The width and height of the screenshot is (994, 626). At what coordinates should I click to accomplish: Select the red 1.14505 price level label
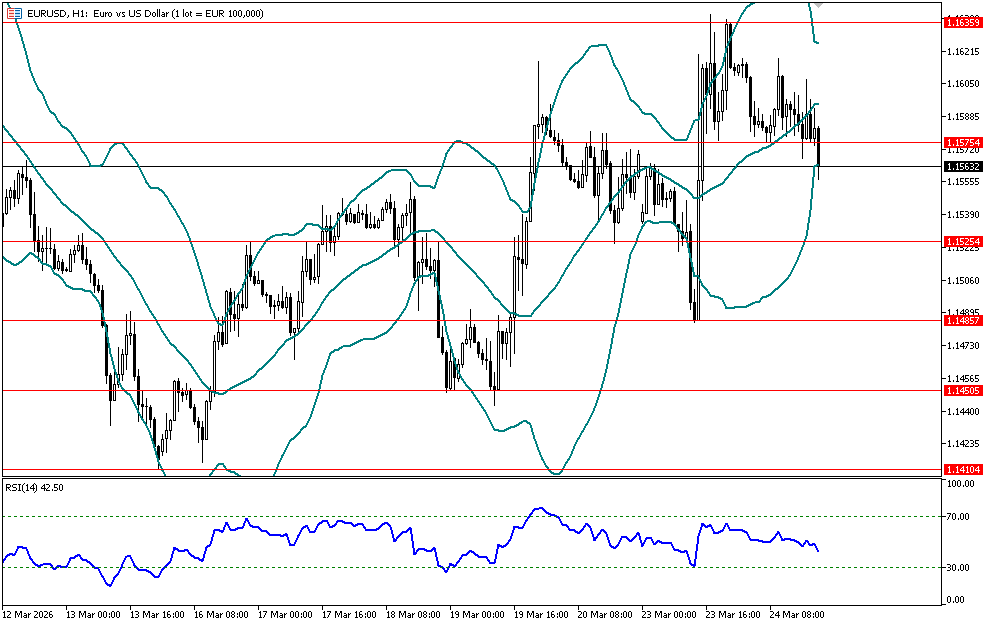pos(962,391)
